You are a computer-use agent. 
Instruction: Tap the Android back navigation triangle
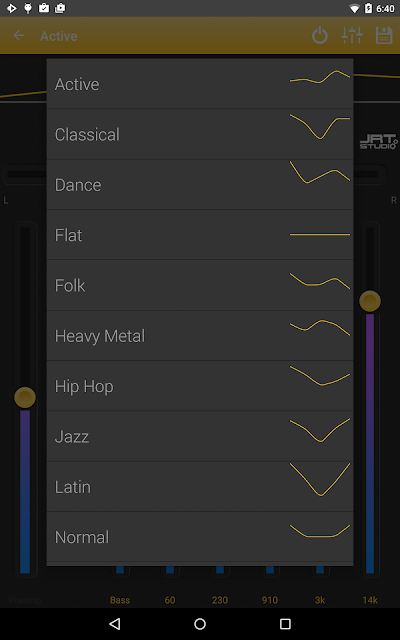pos(115,624)
